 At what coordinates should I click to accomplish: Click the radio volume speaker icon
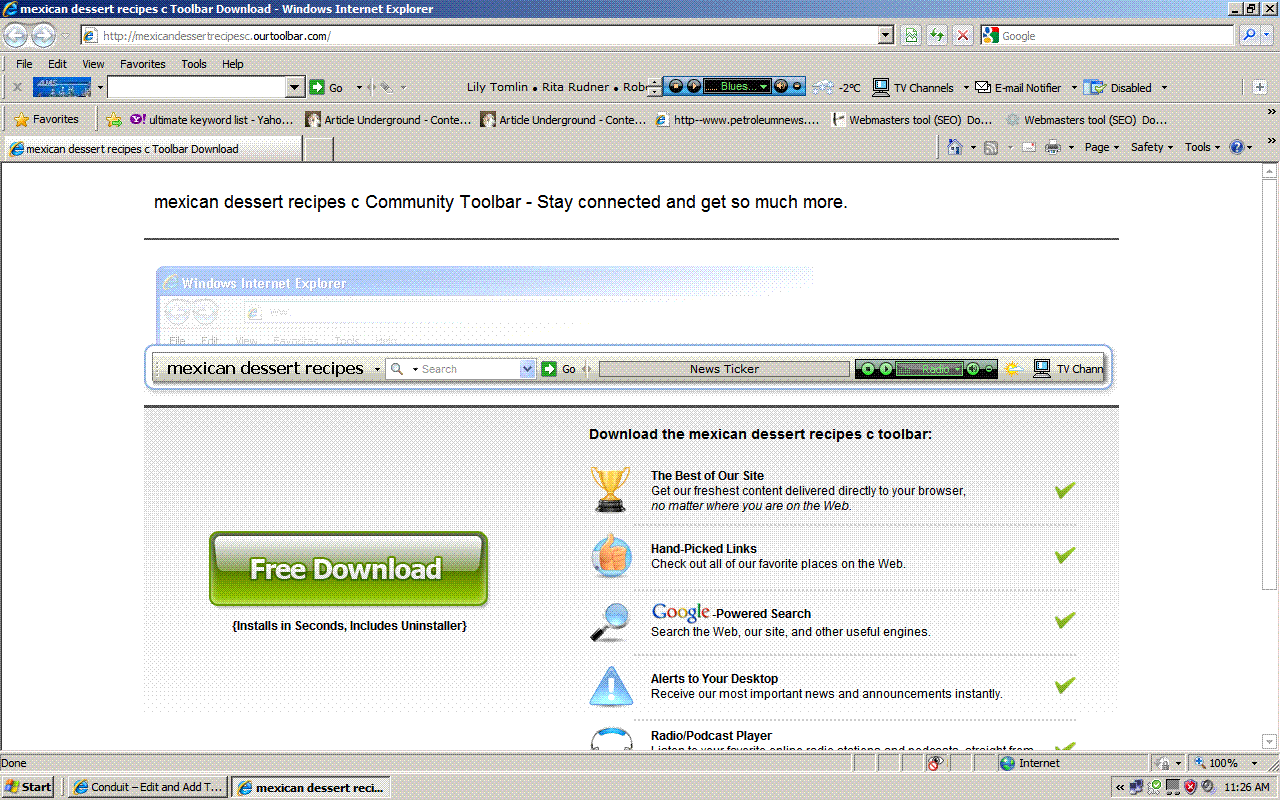(x=780, y=87)
